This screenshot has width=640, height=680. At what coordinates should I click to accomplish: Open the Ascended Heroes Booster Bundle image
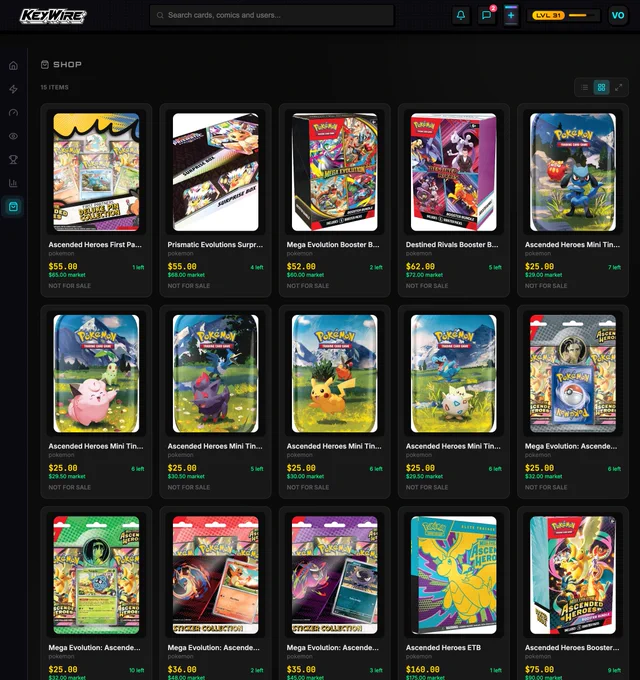(x=573, y=575)
